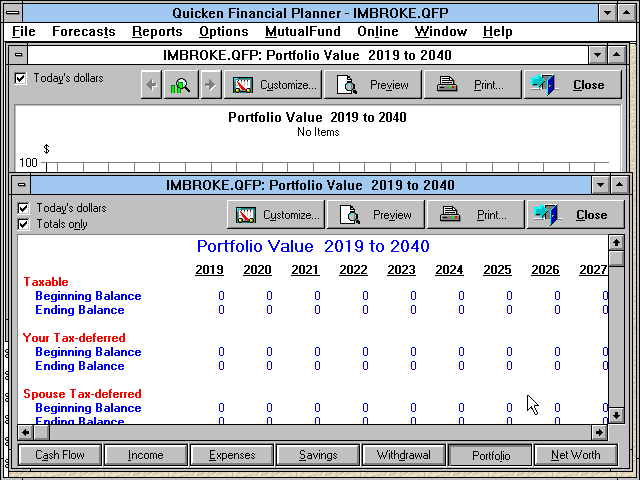640x480 pixels.
Task: Open the Online menu
Action: point(378,31)
